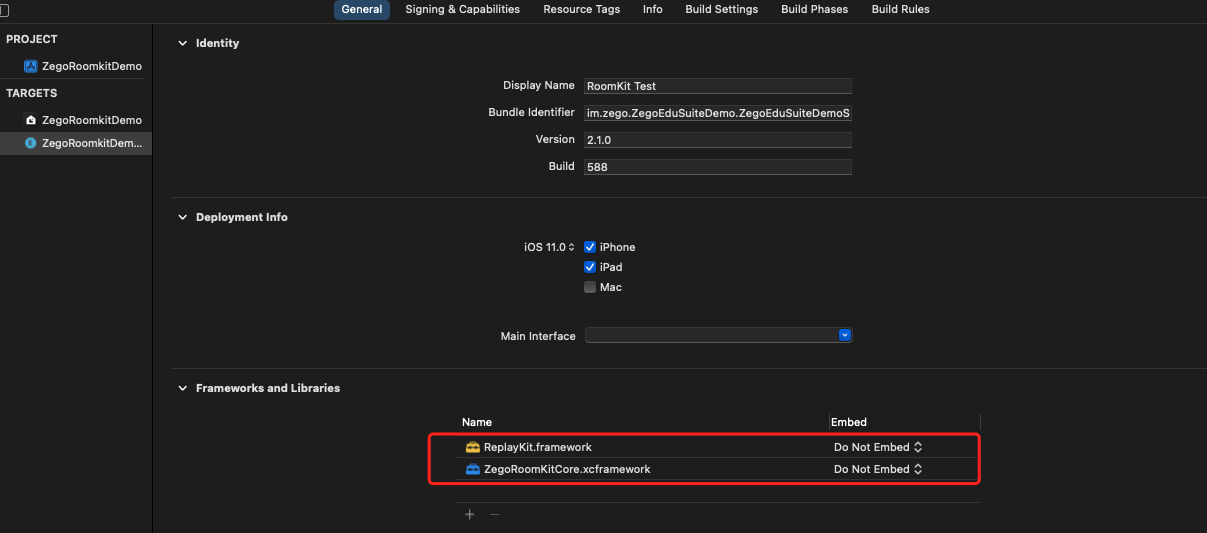This screenshot has height=533, width=1207.
Task: Change ZegoRoomKitCore.xcframework embed option
Action: (877, 469)
